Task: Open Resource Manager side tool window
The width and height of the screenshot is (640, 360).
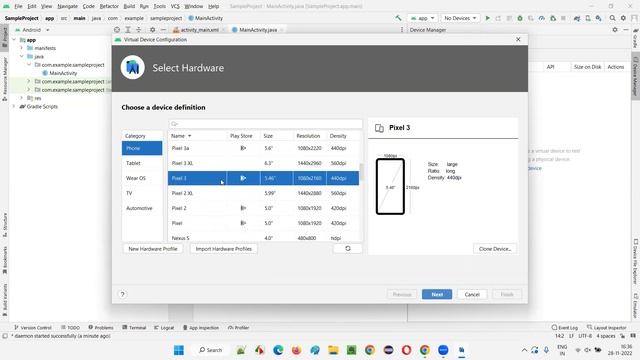Action: pos(4,78)
